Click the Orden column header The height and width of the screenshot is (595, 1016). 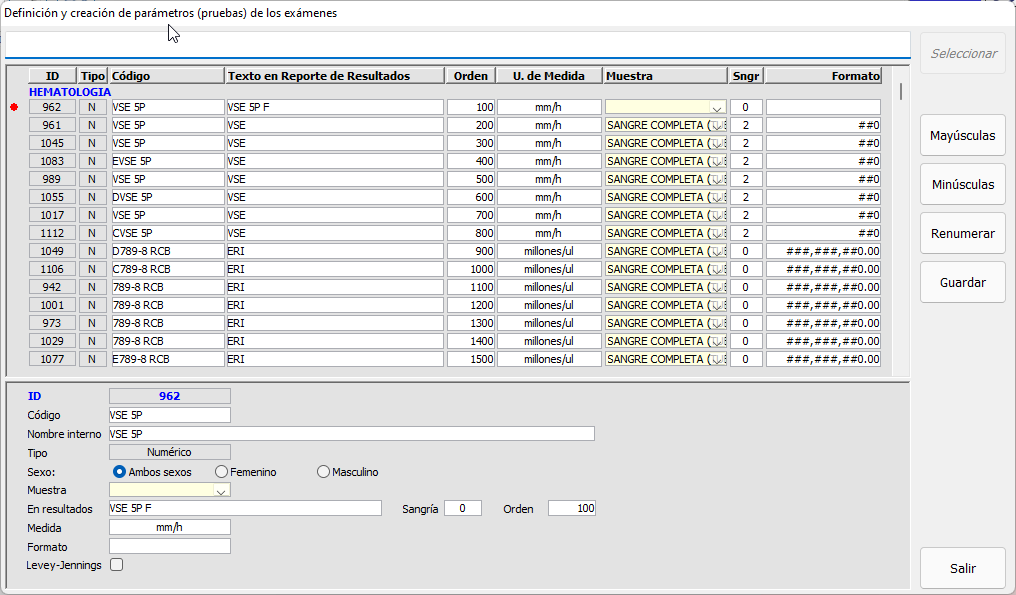coord(471,76)
